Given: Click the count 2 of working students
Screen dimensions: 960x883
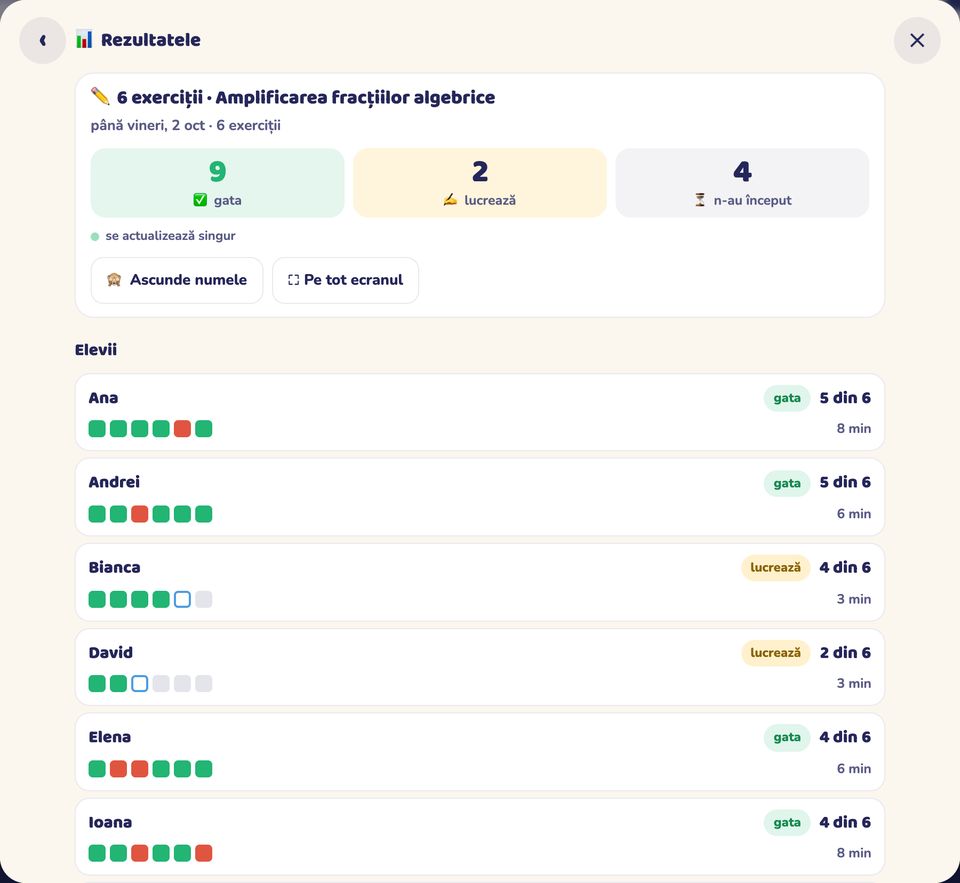Looking at the screenshot, I should pyautogui.click(x=480, y=171).
